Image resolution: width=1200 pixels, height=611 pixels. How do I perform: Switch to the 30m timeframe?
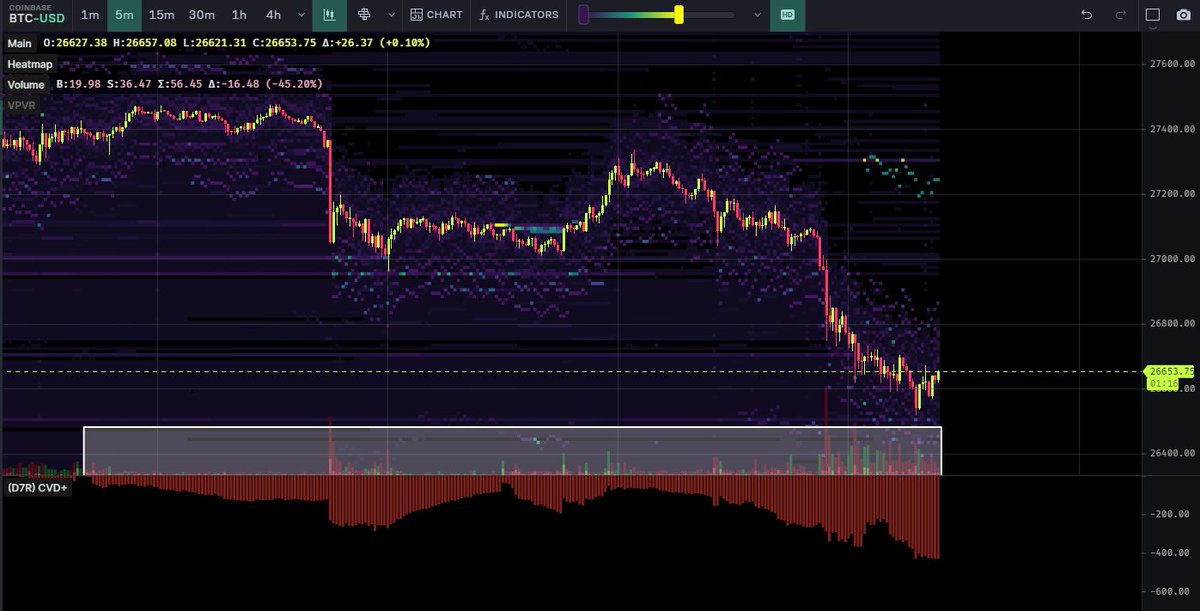click(x=202, y=15)
